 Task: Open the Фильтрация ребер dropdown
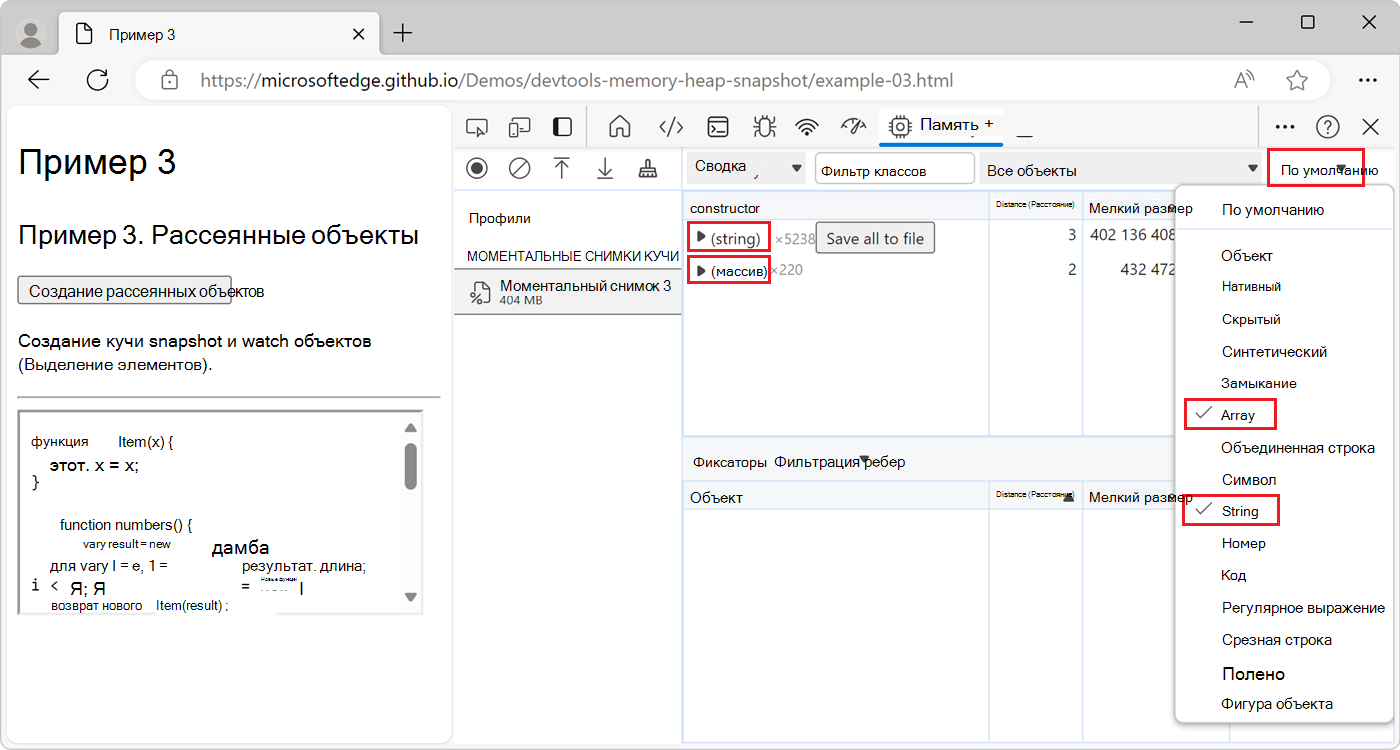click(x=840, y=461)
